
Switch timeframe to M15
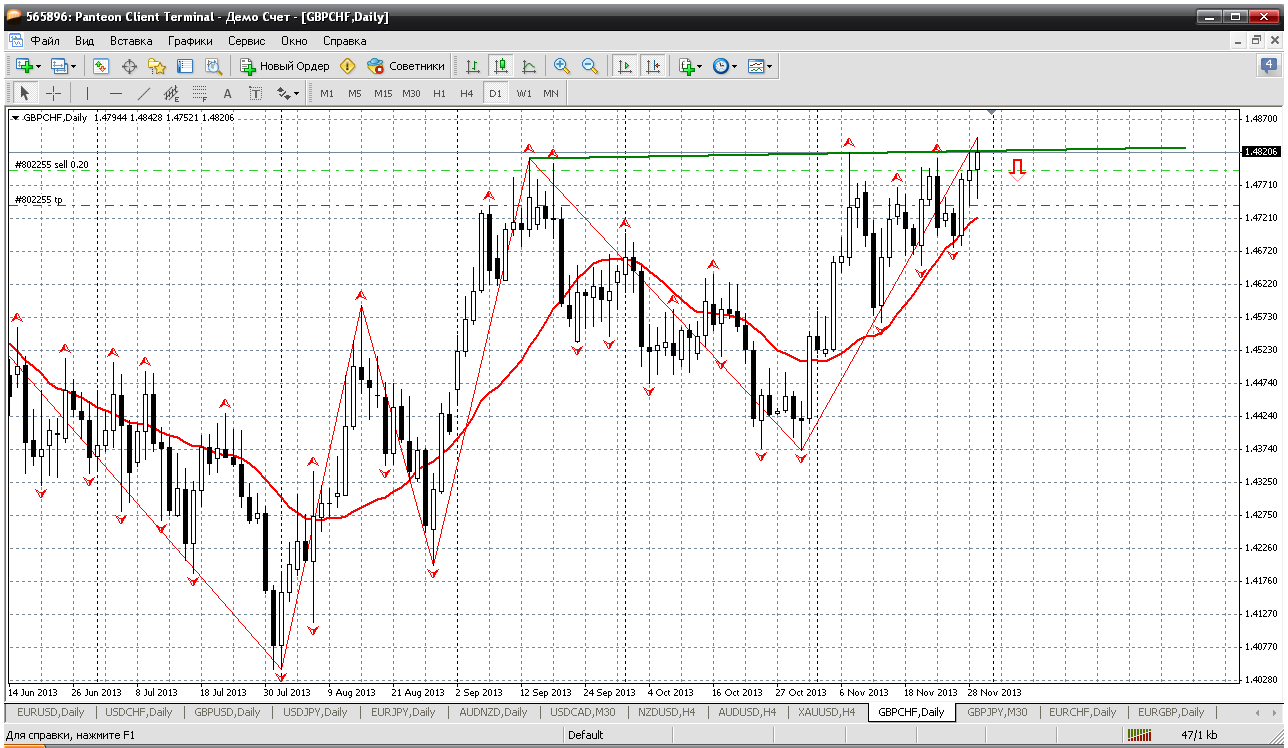(x=383, y=93)
